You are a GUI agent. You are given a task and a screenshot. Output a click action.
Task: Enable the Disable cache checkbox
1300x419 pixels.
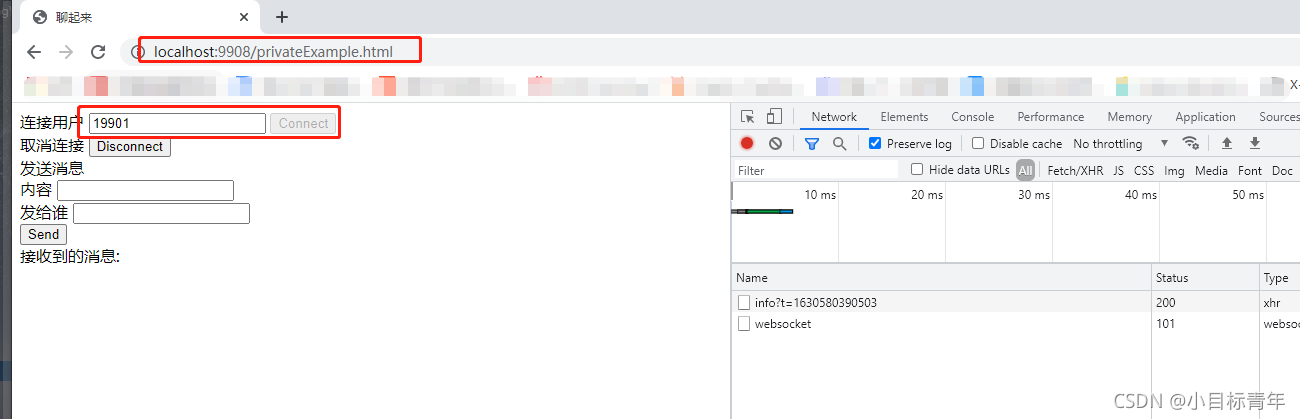pyautogui.click(x=978, y=143)
